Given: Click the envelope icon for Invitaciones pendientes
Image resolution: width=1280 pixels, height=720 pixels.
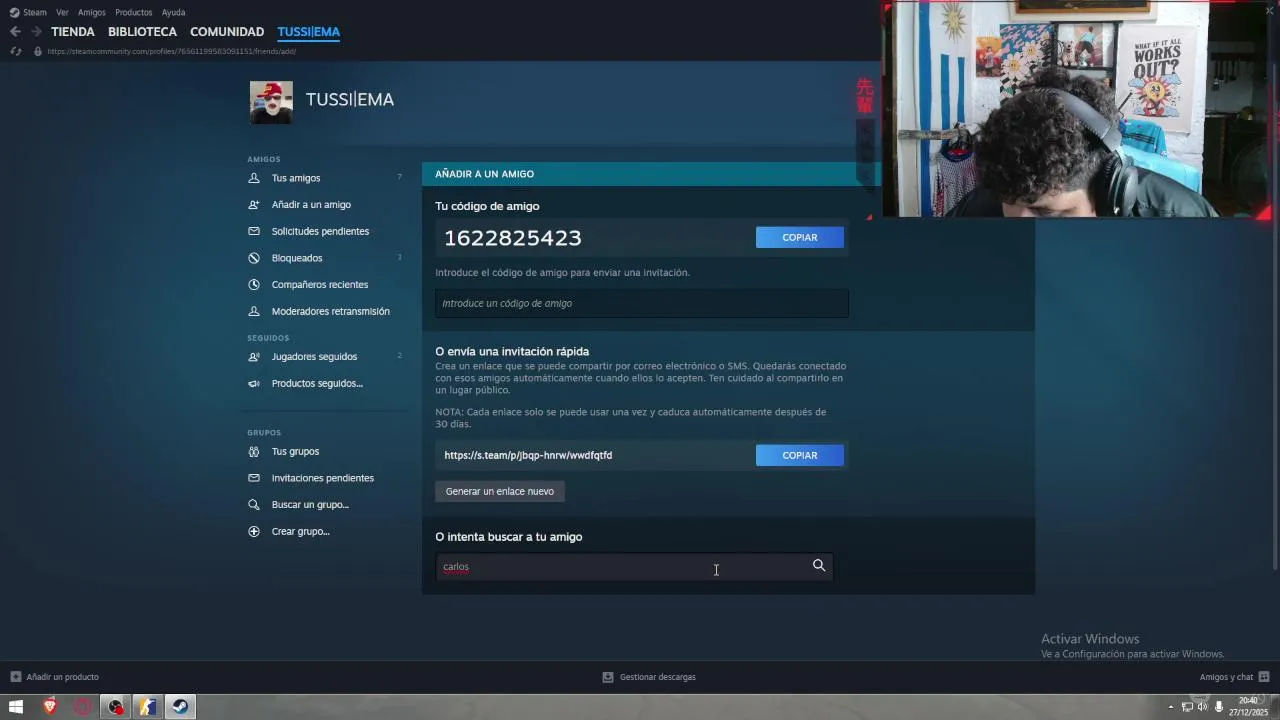Looking at the screenshot, I should pyautogui.click(x=254, y=478).
